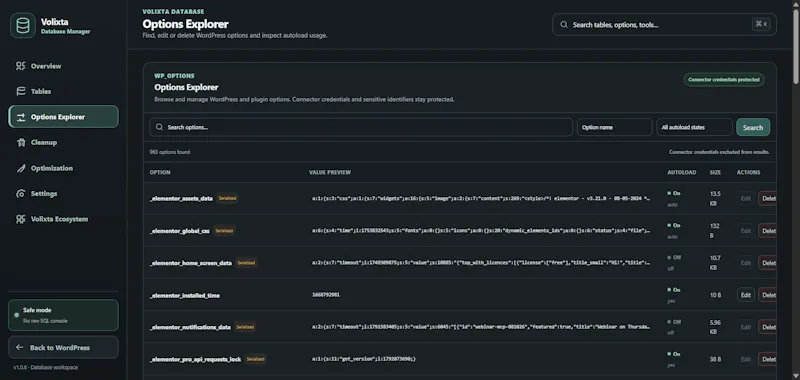This screenshot has height=380, width=800.
Task: Click the Serialized tag on _elementor_home_screen_data
Action: click(x=246, y=263)
